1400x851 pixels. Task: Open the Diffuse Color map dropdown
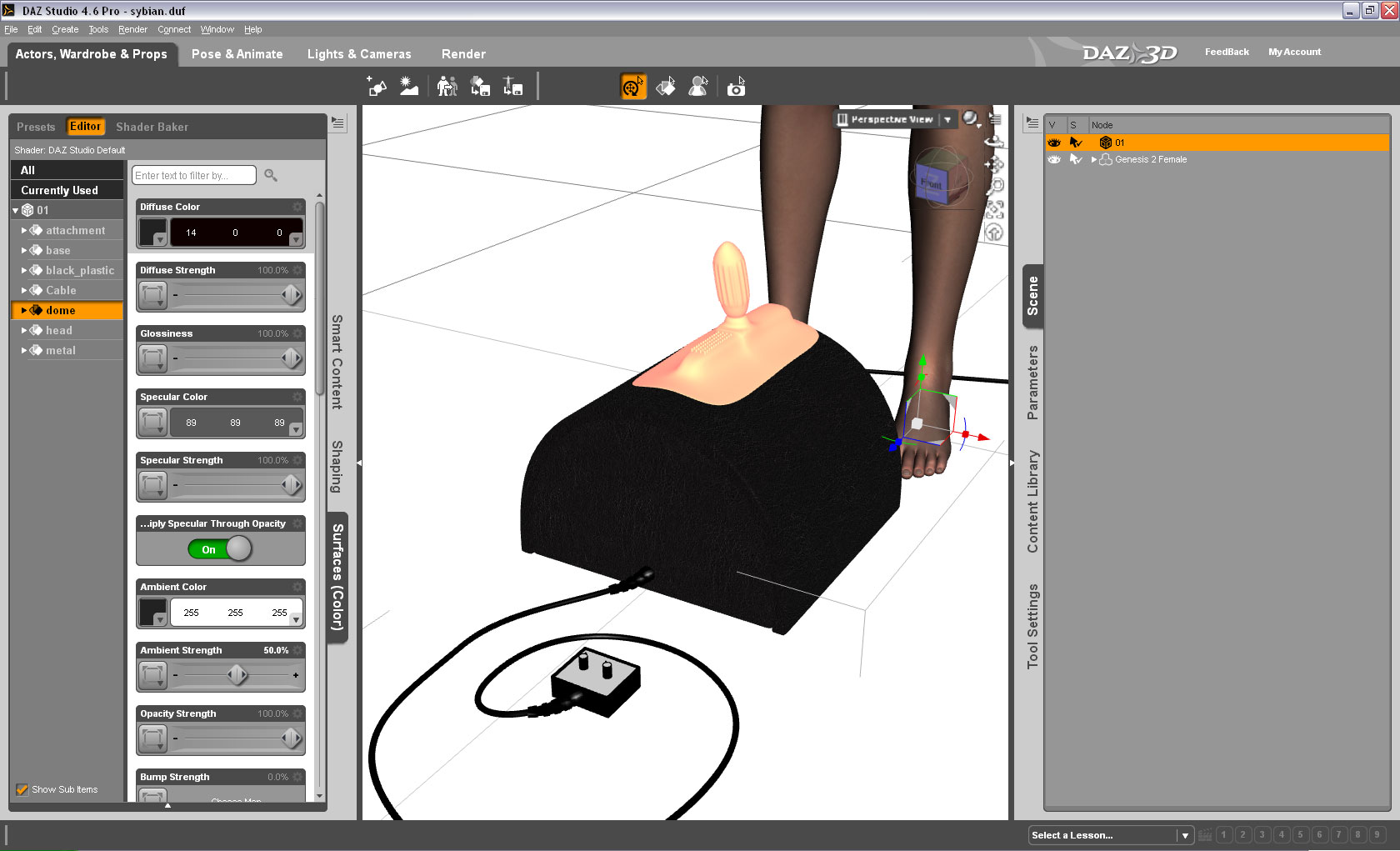point(153,233)
